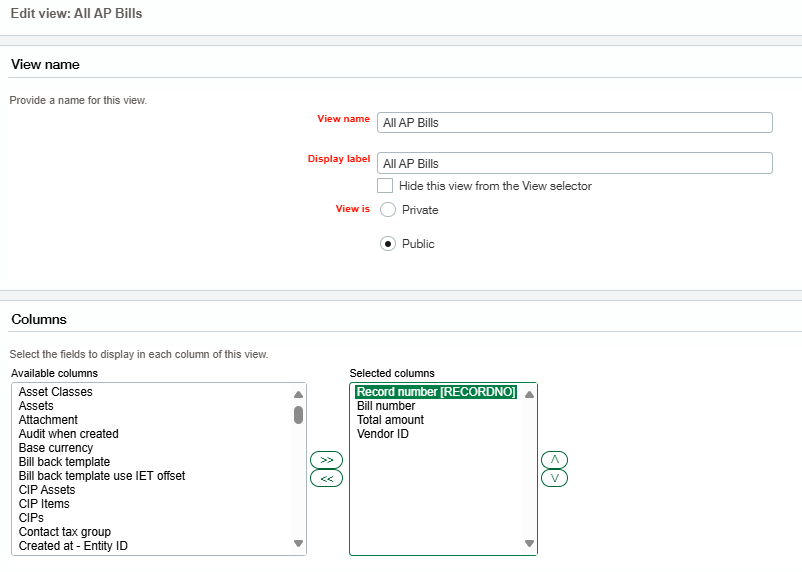Click the Display label input field
The height and width of the screenshot is (572, 802).
pyautogui.click(x=575, y=163)
